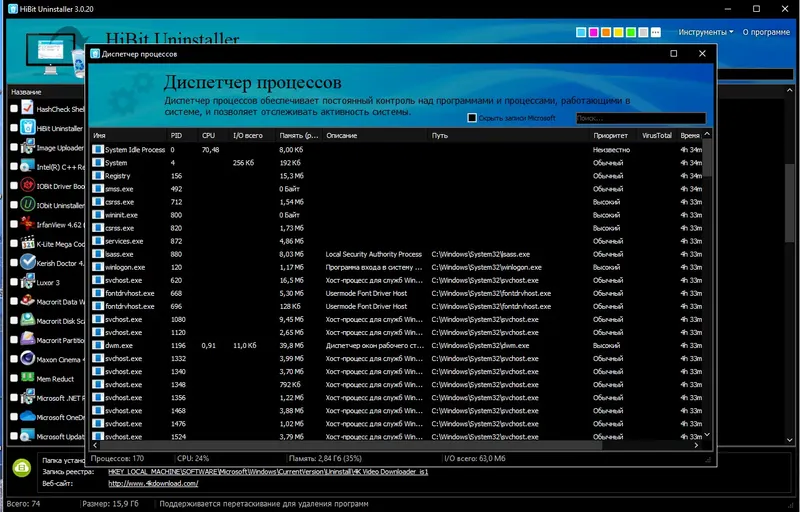Click the Mem Reduct icon
This screenshot has width=800, height=512.
(x=28, y=378)
